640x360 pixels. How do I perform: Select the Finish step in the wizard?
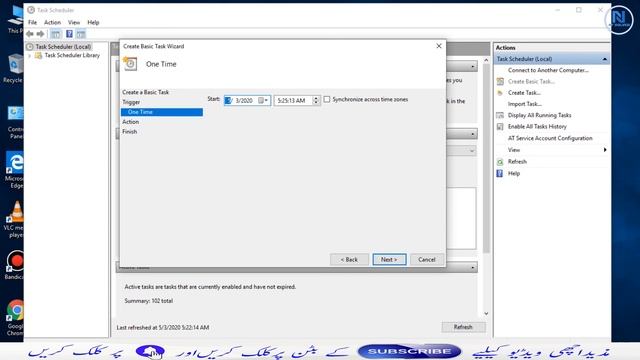[x=129, y=131]
